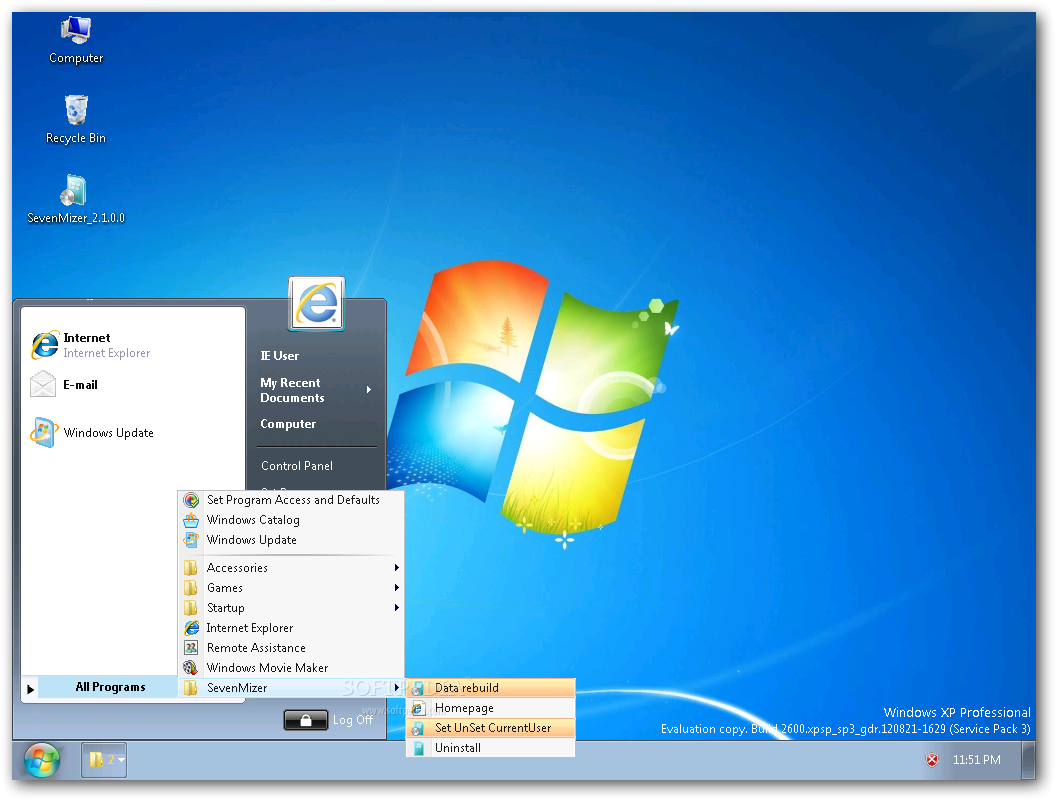Open pinned E-mail envelope icon
The height and width of the screenshot is (800, 1056).
[x=43, y=385]
